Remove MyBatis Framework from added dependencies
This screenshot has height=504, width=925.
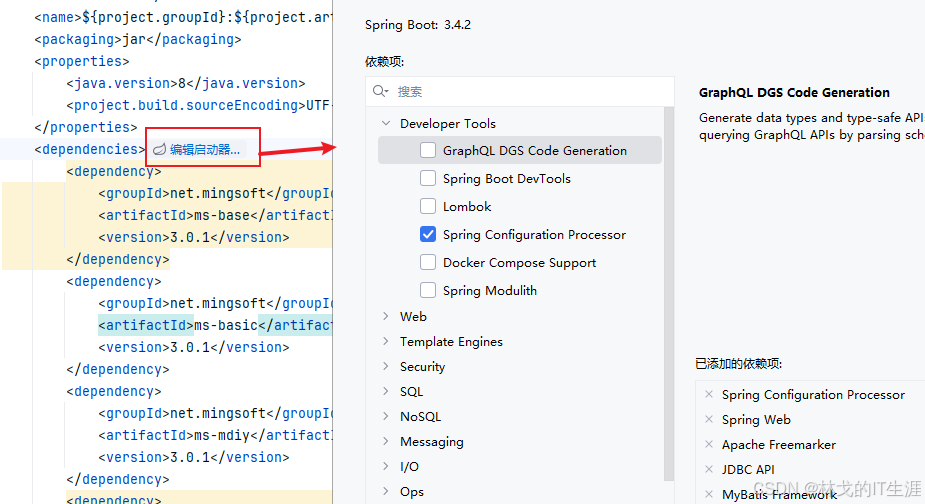click(709, 494)
